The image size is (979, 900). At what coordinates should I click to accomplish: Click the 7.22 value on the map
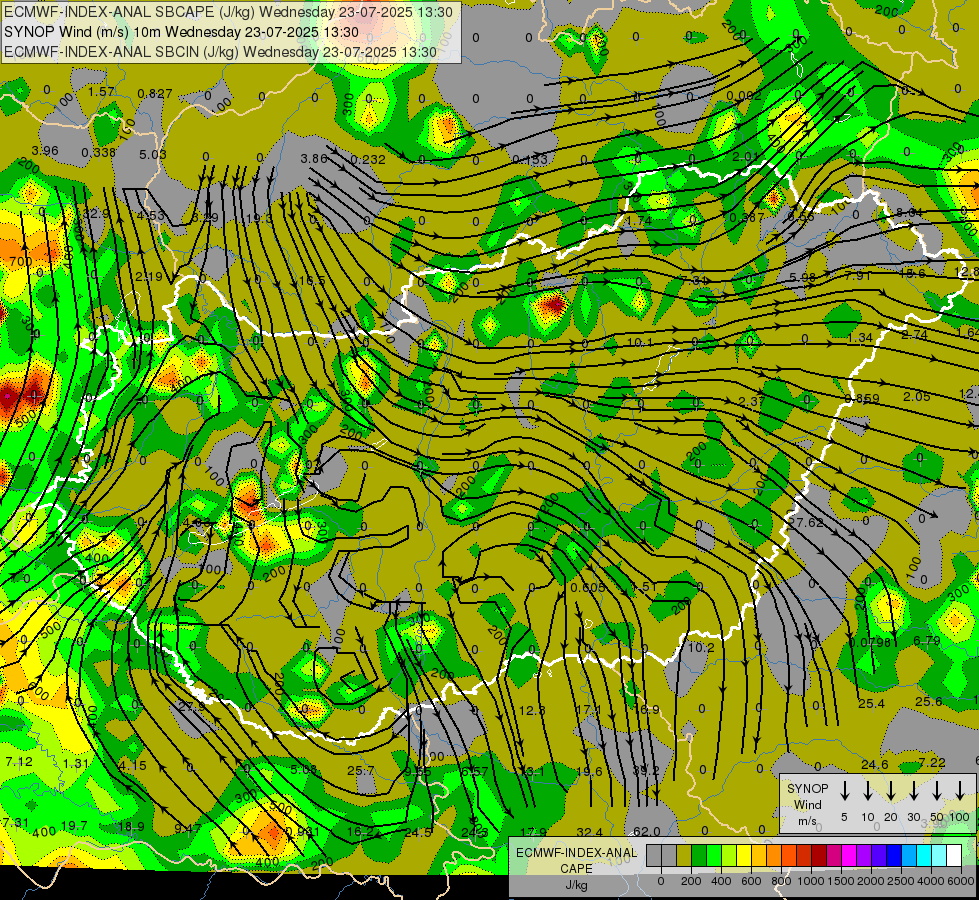pyautogui.click(x=932, y=762)
